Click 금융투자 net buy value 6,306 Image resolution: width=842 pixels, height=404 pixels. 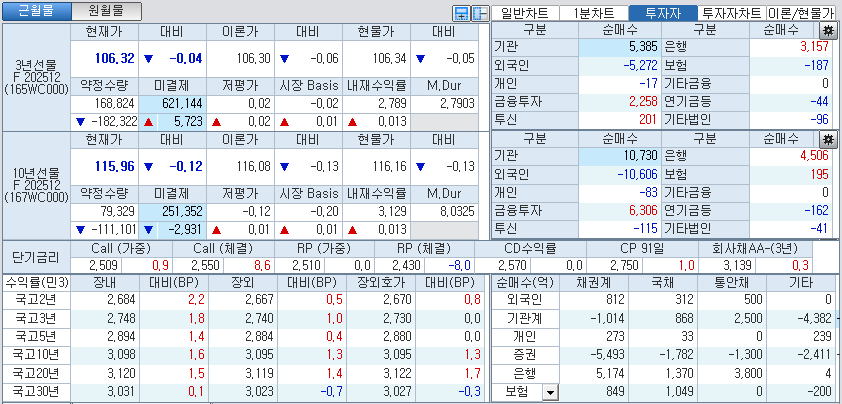tap(643, 211)
